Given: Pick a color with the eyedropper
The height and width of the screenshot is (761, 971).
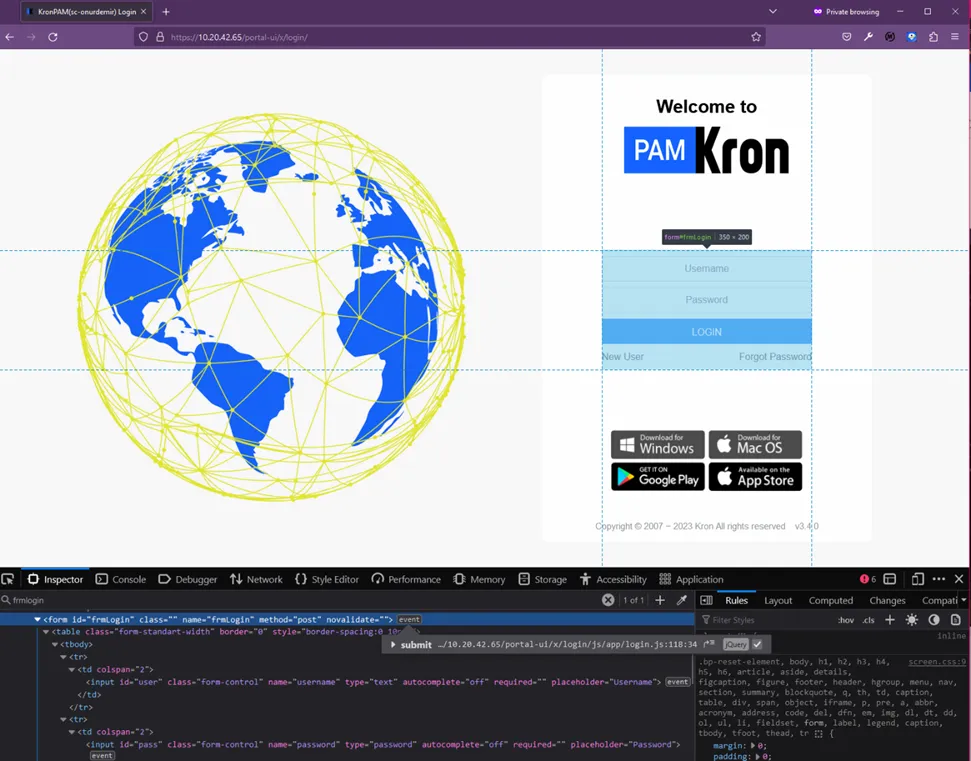Looking at the screenshot, I should 682,600.
